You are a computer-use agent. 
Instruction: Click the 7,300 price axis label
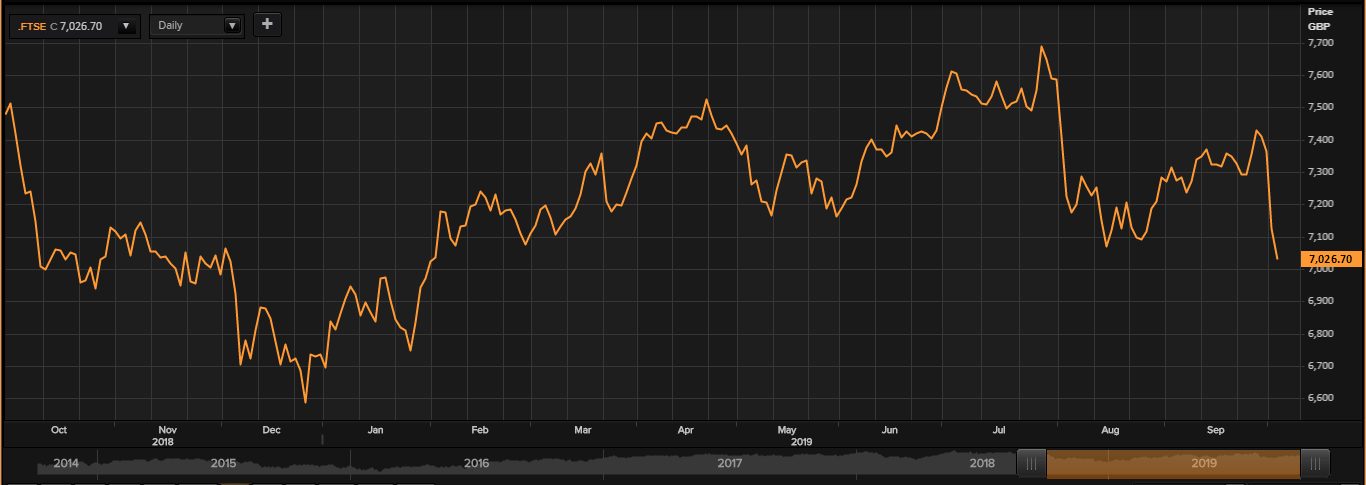point(1320,172)
